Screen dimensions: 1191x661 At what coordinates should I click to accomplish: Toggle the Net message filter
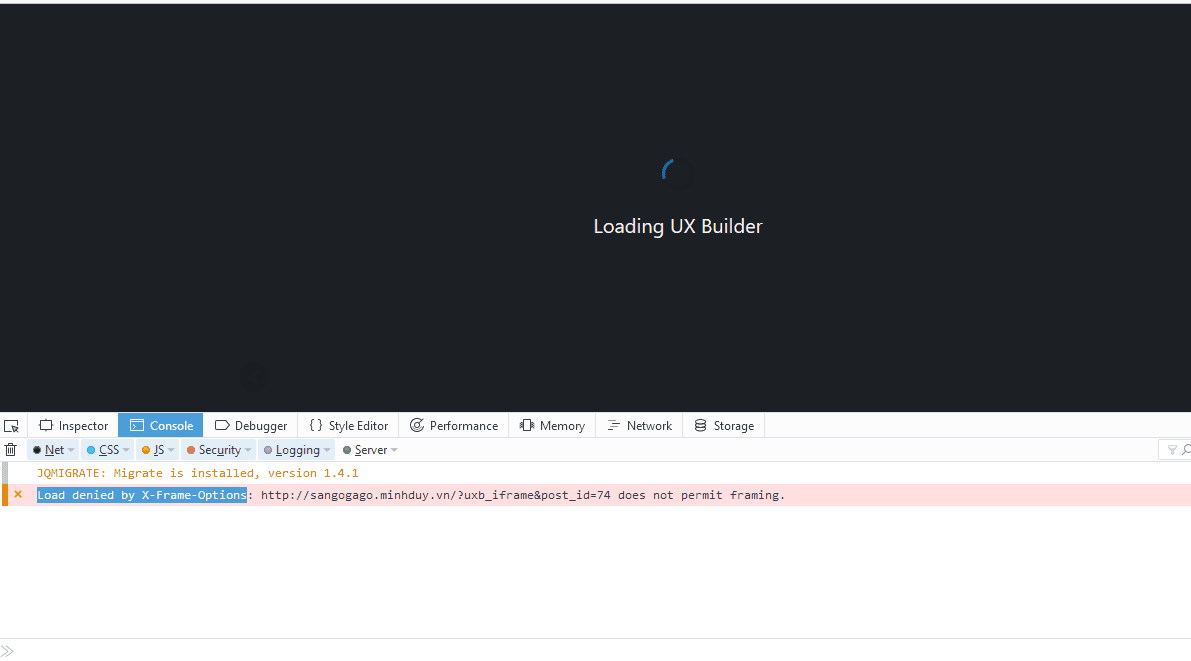coord(52,449)
